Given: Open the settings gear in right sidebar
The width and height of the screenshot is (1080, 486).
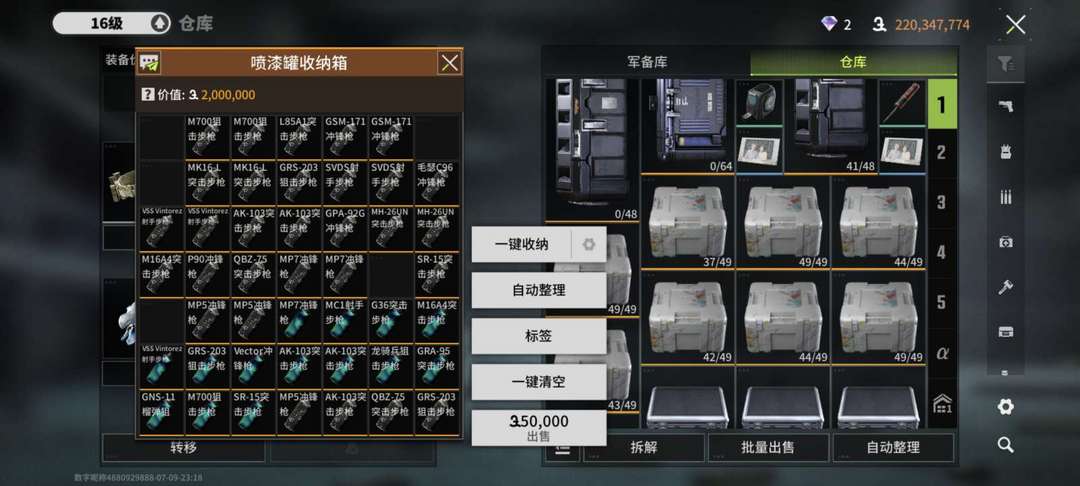Looking at the screenshot, I should click(1006, 407).
